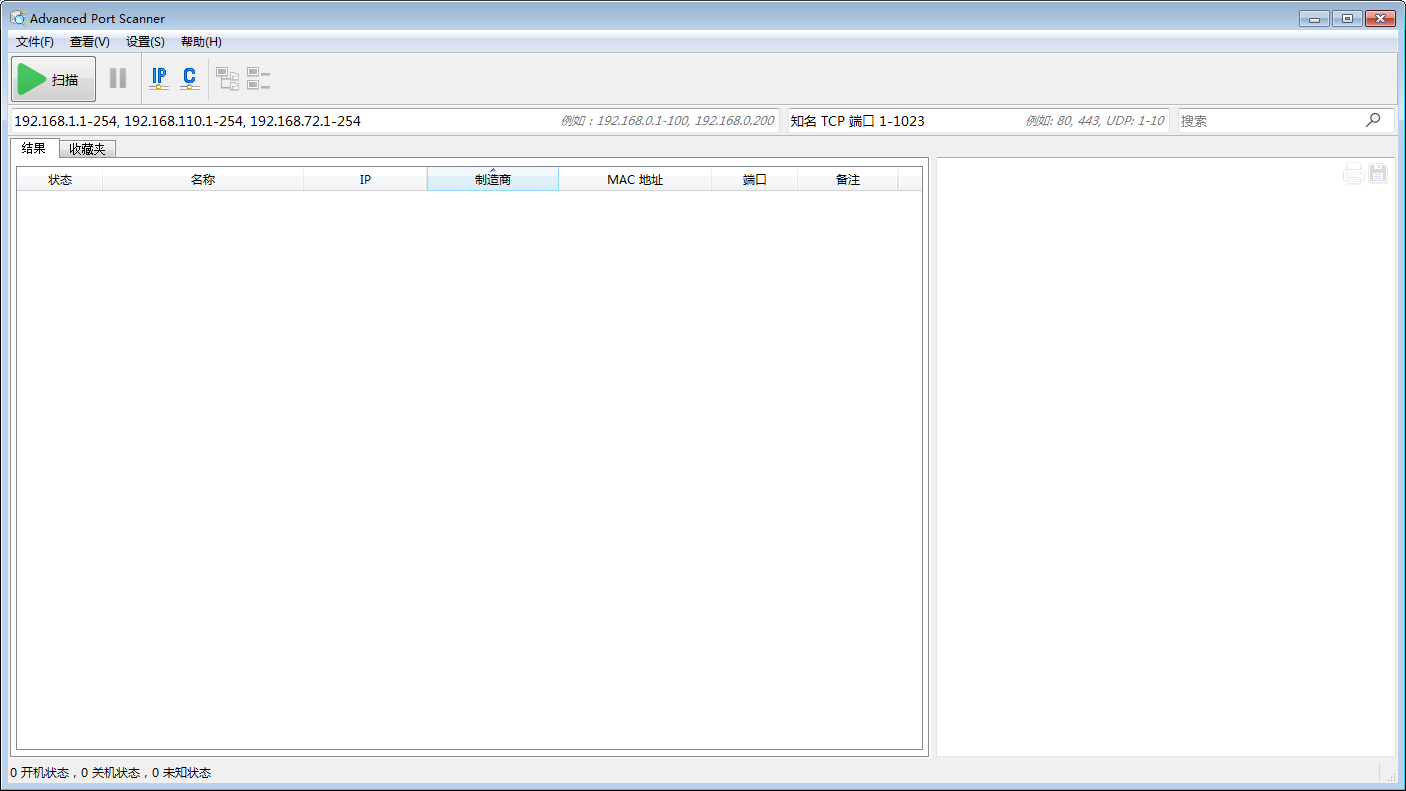
Task: Click the green 扫描 scan button
Action: point(54,79)
